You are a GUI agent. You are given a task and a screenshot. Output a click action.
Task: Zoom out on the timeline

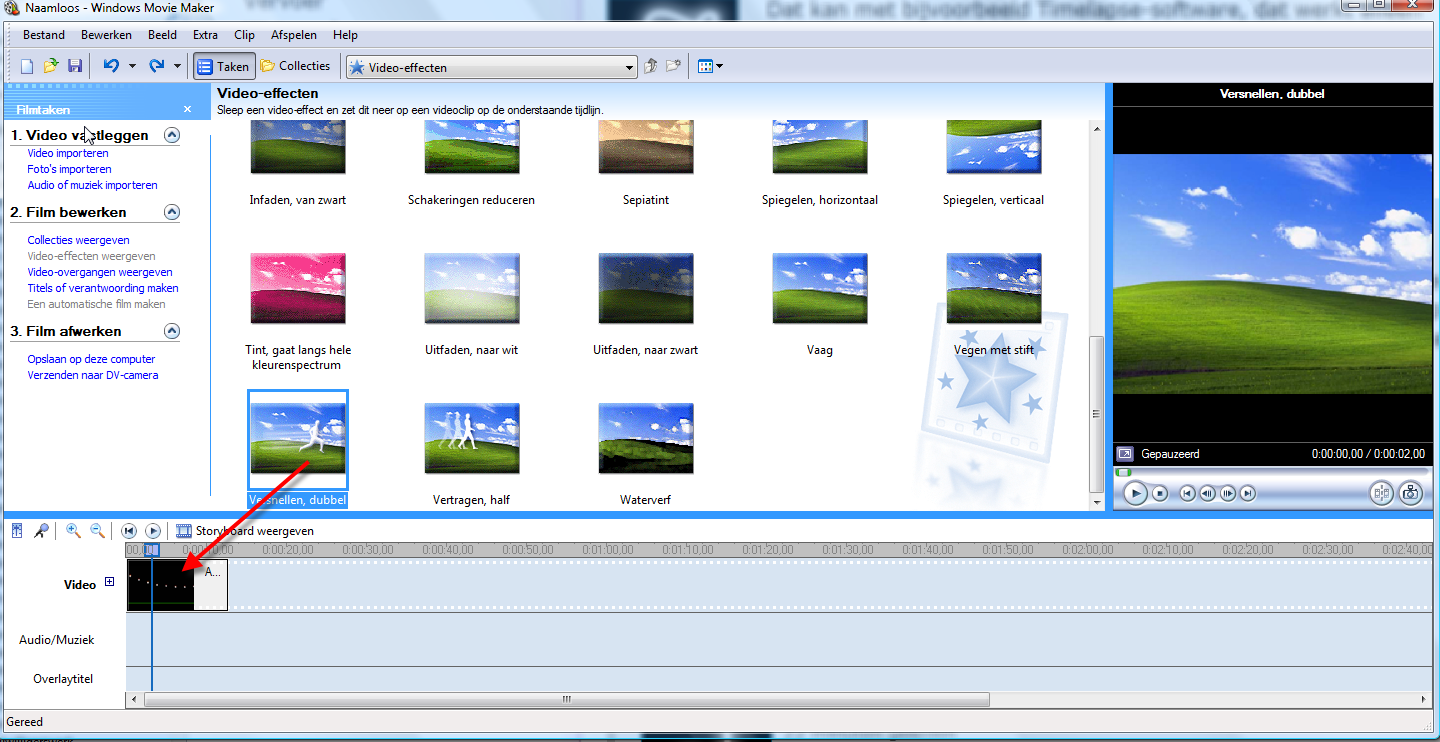pyautogui.click(x=98, y=531)
